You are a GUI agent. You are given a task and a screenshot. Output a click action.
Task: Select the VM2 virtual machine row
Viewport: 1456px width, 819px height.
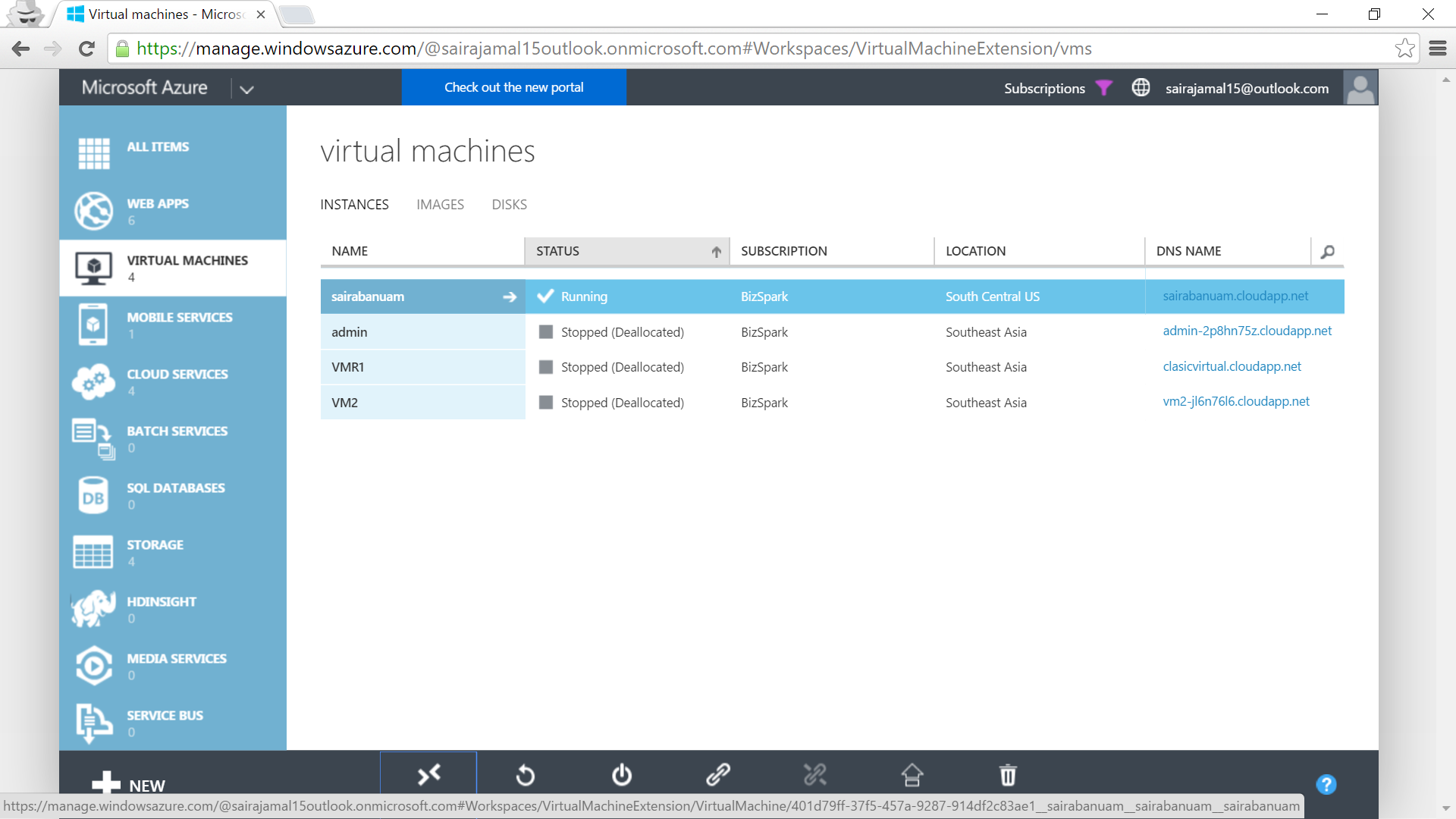(832, 403)
